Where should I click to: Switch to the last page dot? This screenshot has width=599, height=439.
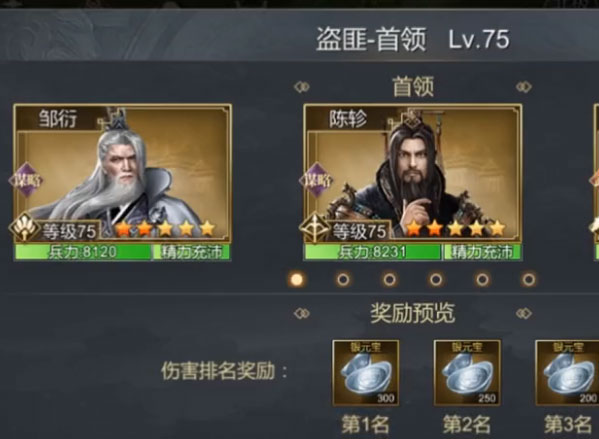pos(529,280)
